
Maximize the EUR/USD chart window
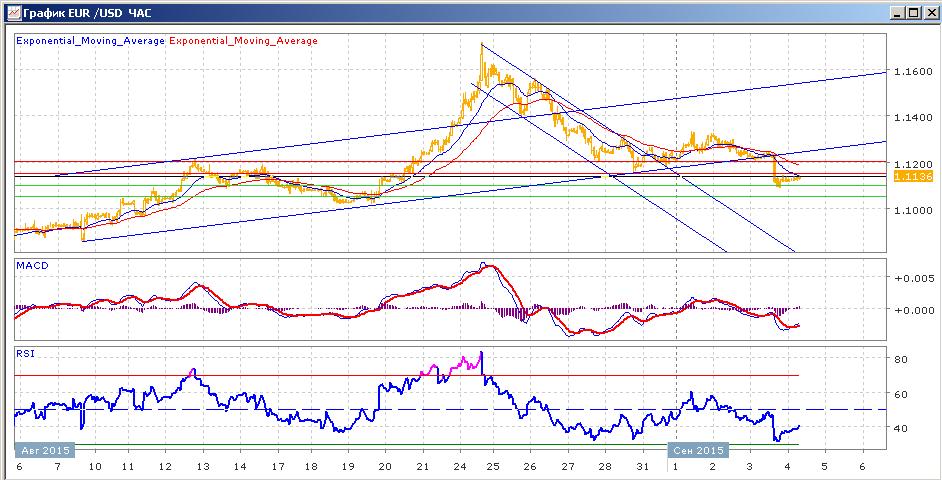click(x=913, y=13)
